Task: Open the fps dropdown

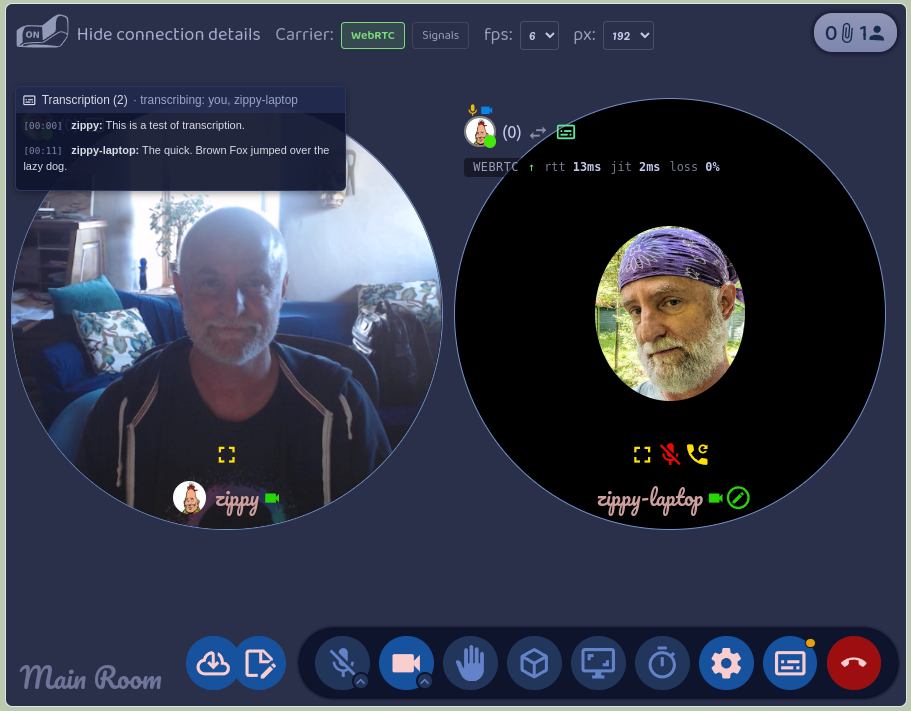Action: click(x=539, y=35)
